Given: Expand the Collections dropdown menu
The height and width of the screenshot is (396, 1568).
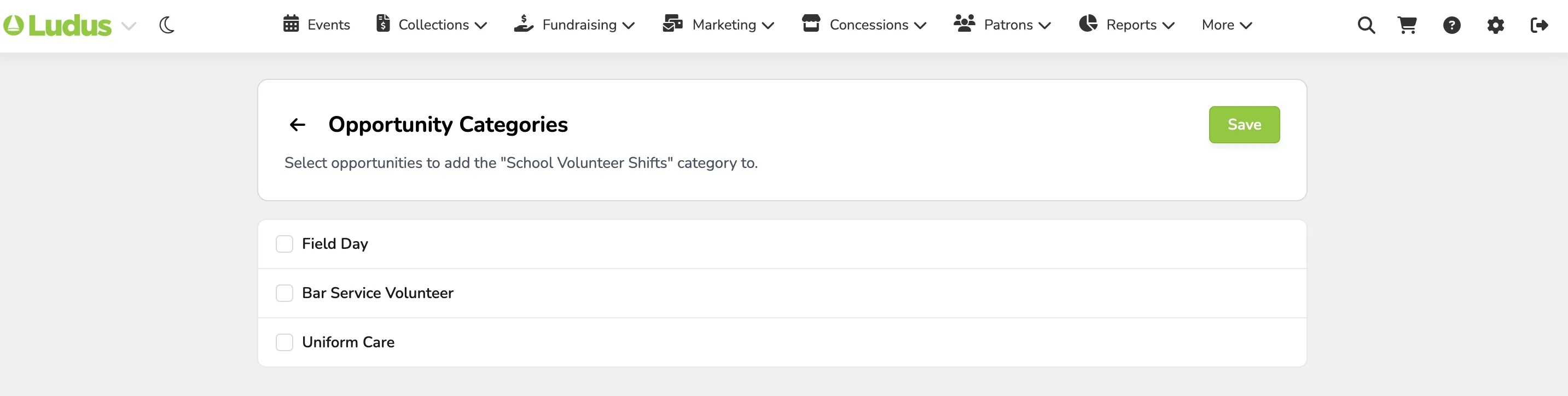Looking at the screenshot, I should (432, 24).
